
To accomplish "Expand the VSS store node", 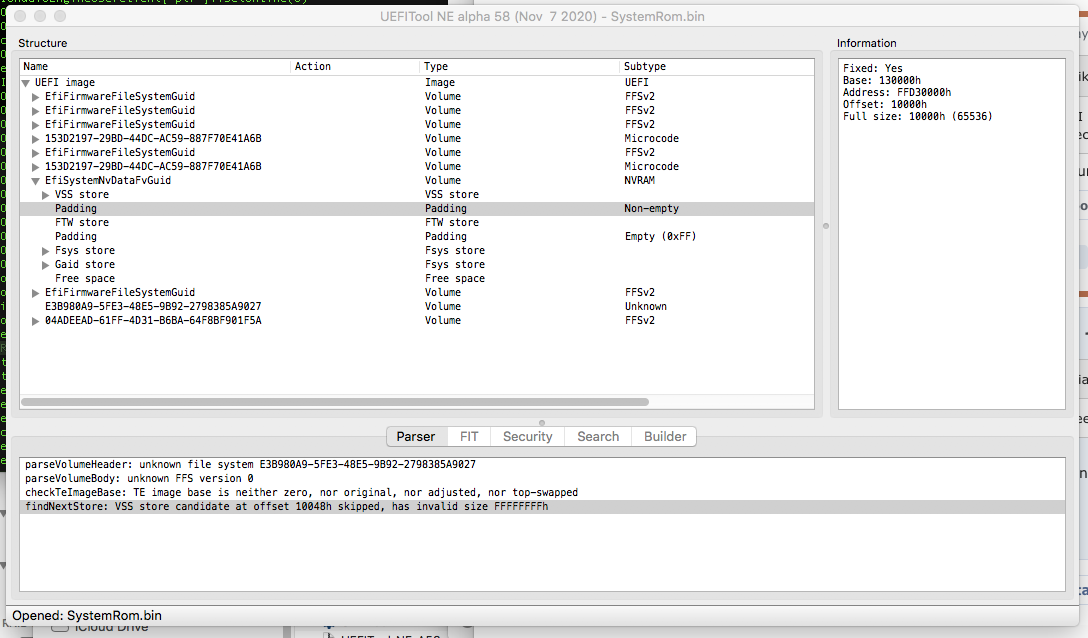I will pyautogui.click(x=46, y=195).
